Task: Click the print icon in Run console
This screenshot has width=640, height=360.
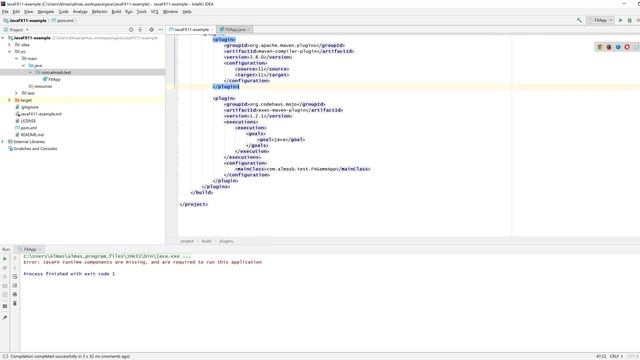Action: point(15,294)
